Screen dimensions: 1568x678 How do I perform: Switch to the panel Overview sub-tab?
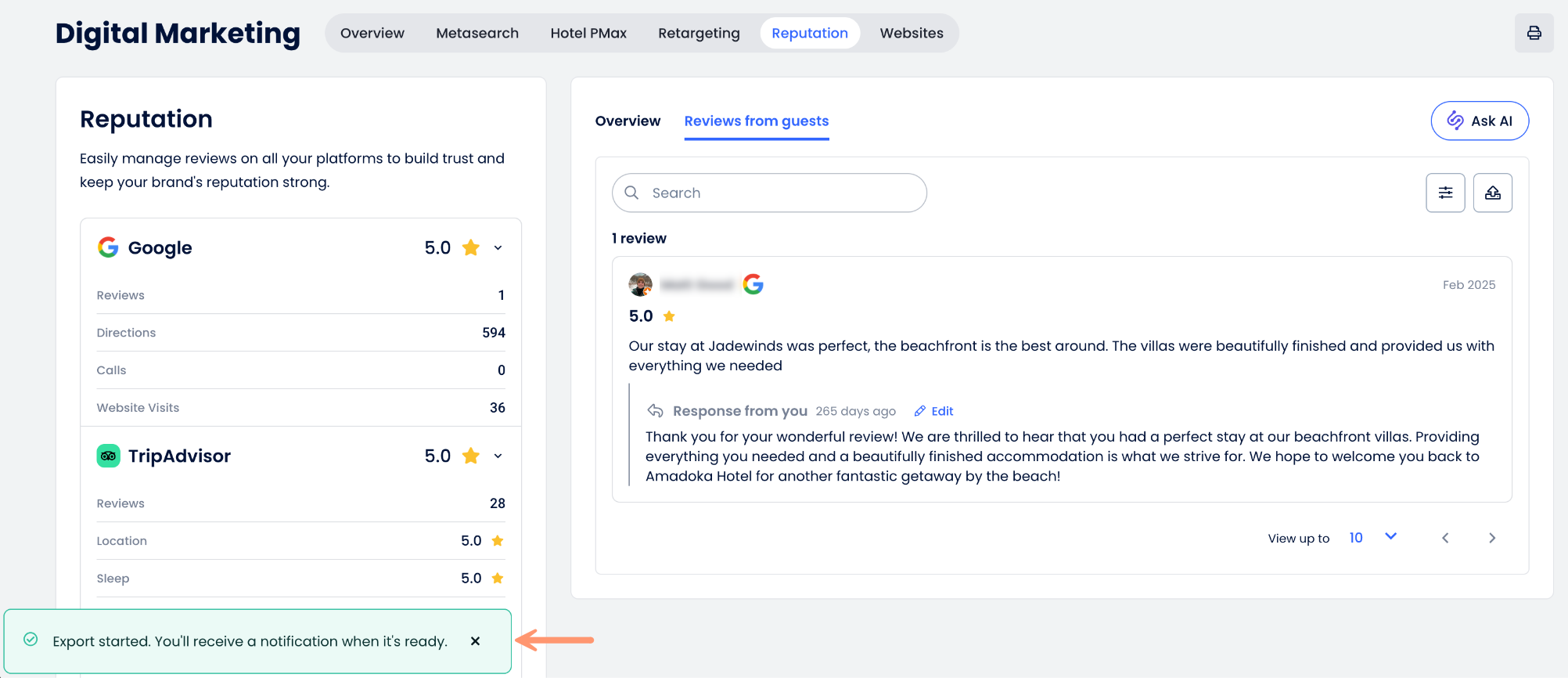coord(628,121)
